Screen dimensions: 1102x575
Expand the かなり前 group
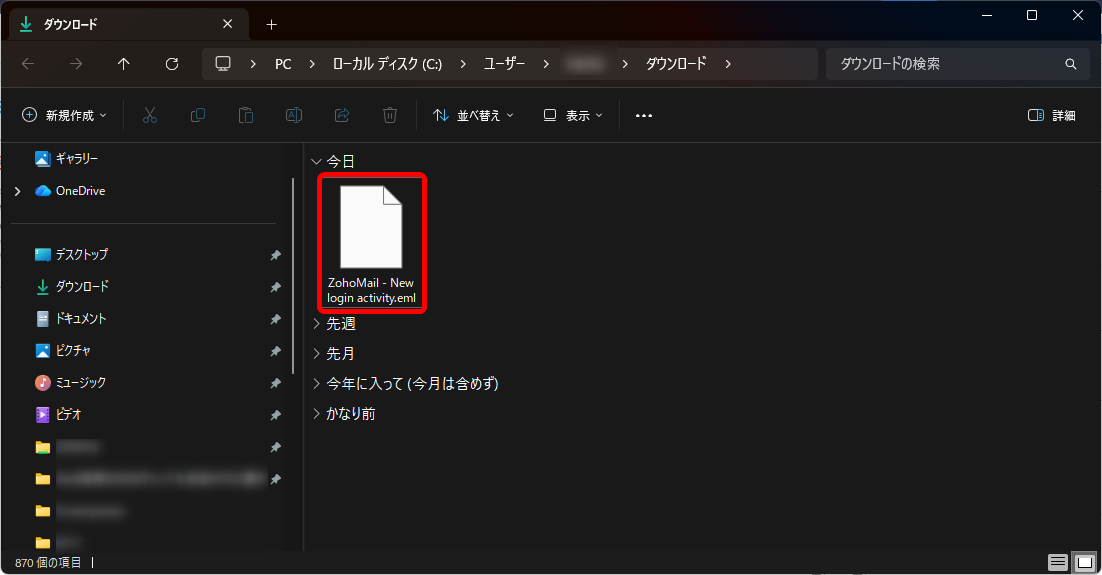coord(316,414)
